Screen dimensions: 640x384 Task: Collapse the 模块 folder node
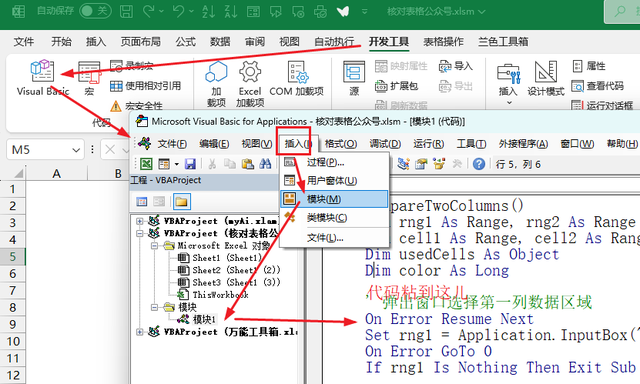(155, 307)
